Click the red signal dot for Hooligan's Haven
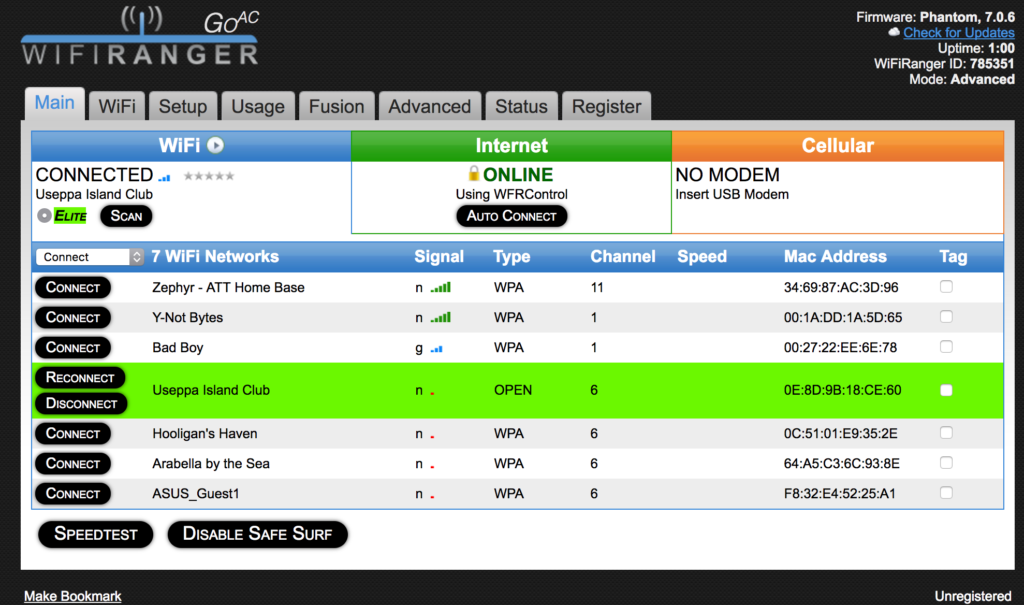 (x=432, y=436)
